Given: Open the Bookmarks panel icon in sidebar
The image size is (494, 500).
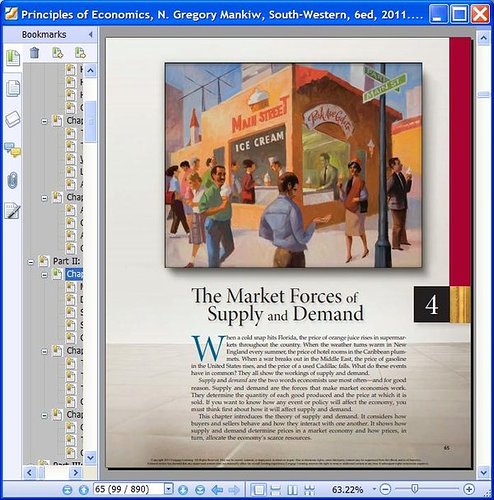Looking at the screenshot, I should tap(13, 58).
